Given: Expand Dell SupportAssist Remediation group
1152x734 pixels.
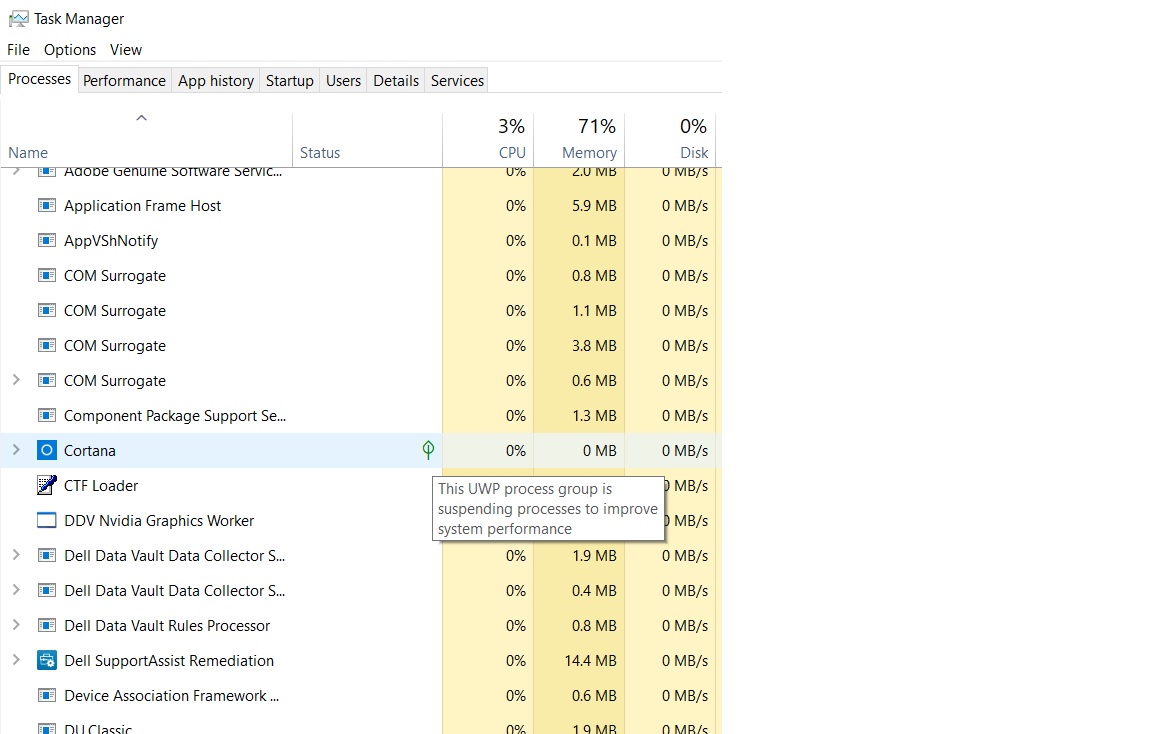Looking at the screenshot, I should point(17,660).
